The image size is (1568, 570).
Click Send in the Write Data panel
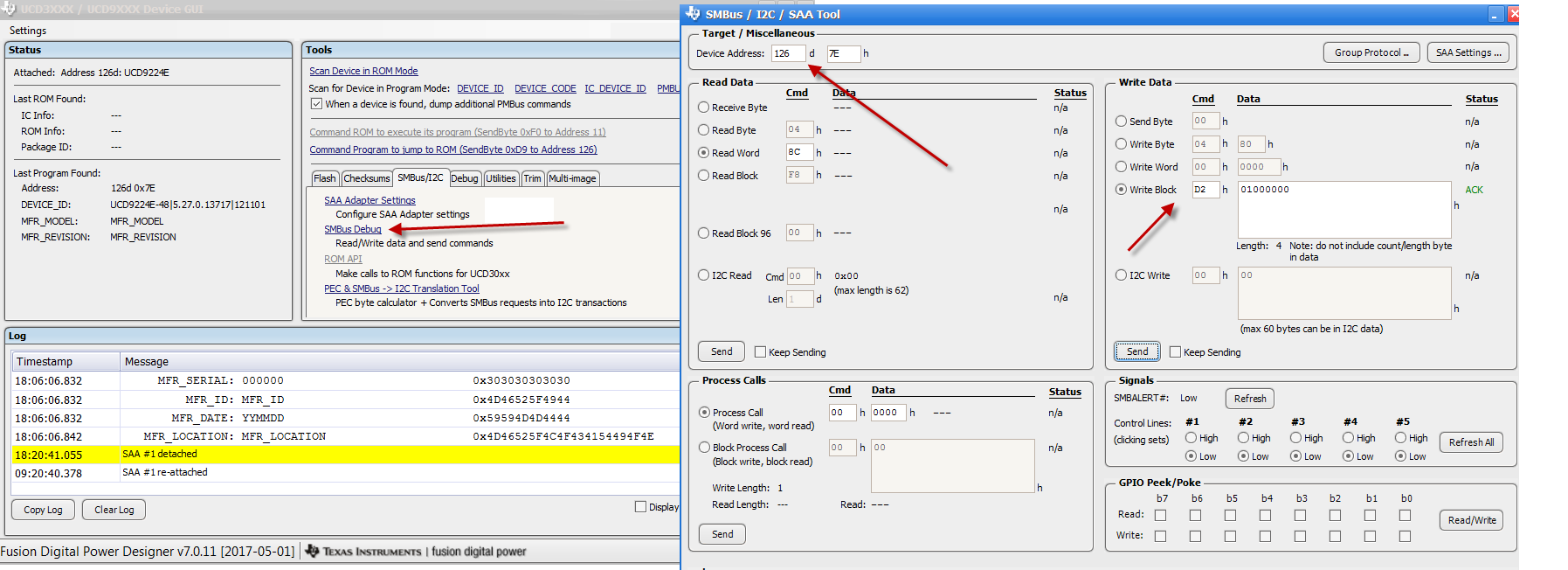[x=1137, y=351]
